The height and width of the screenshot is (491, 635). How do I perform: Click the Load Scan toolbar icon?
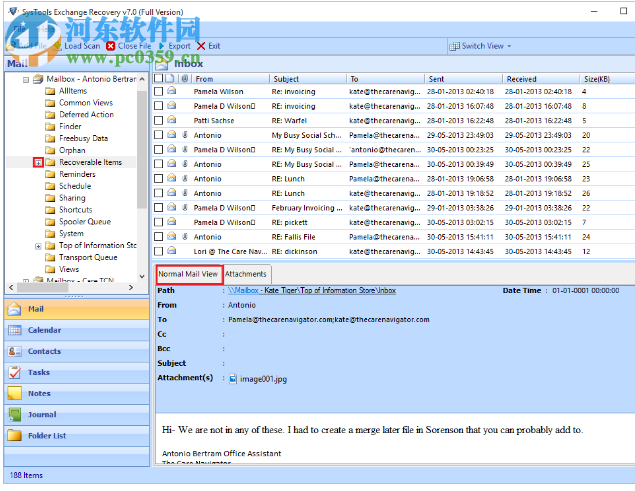(x=58, y=46)
